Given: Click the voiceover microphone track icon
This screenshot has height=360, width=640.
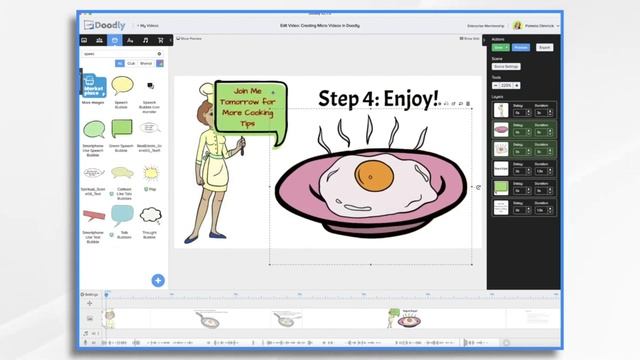Looking at the screenshot, I should click(86, 342).
